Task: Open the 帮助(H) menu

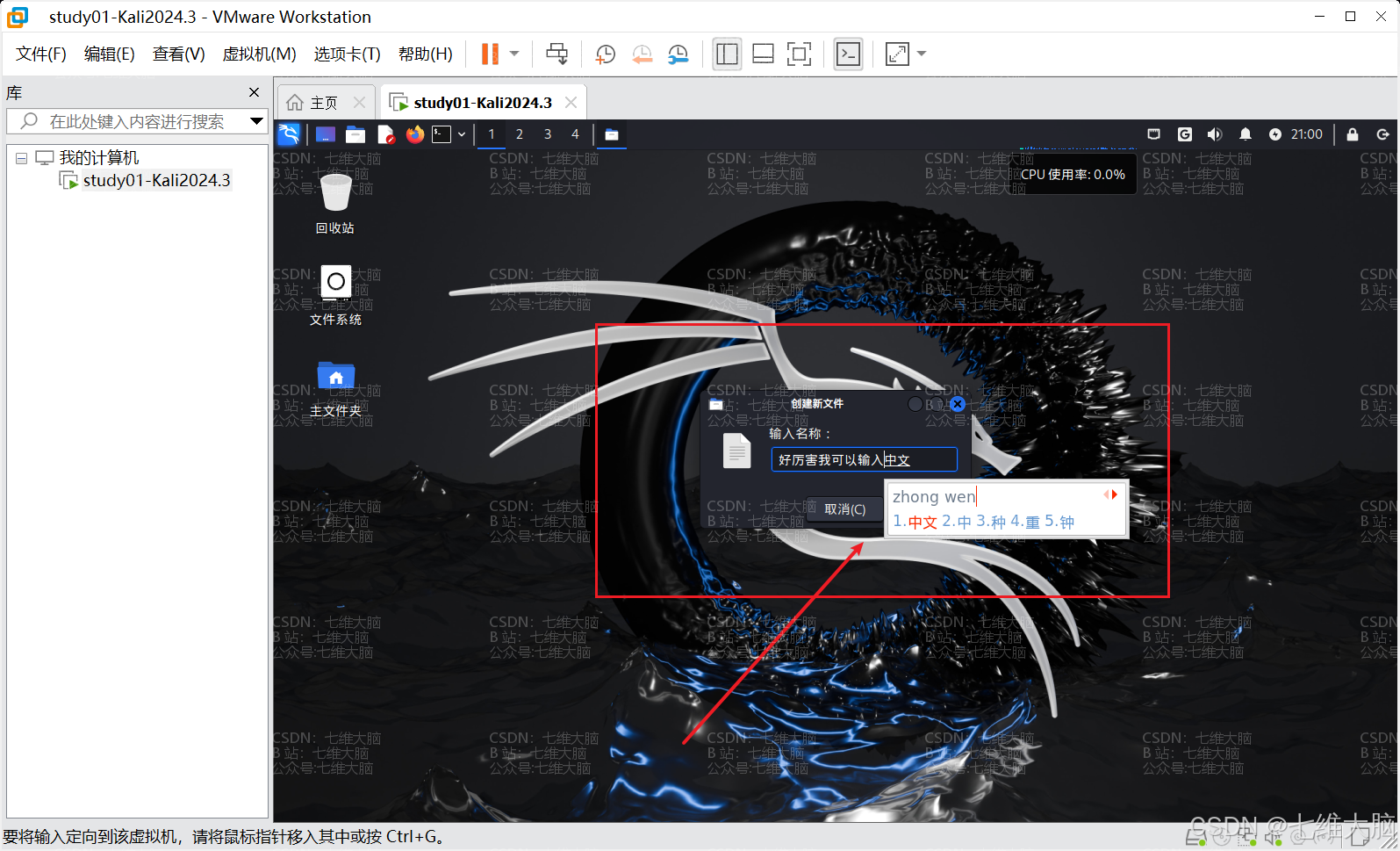Action: coord(426,54)
